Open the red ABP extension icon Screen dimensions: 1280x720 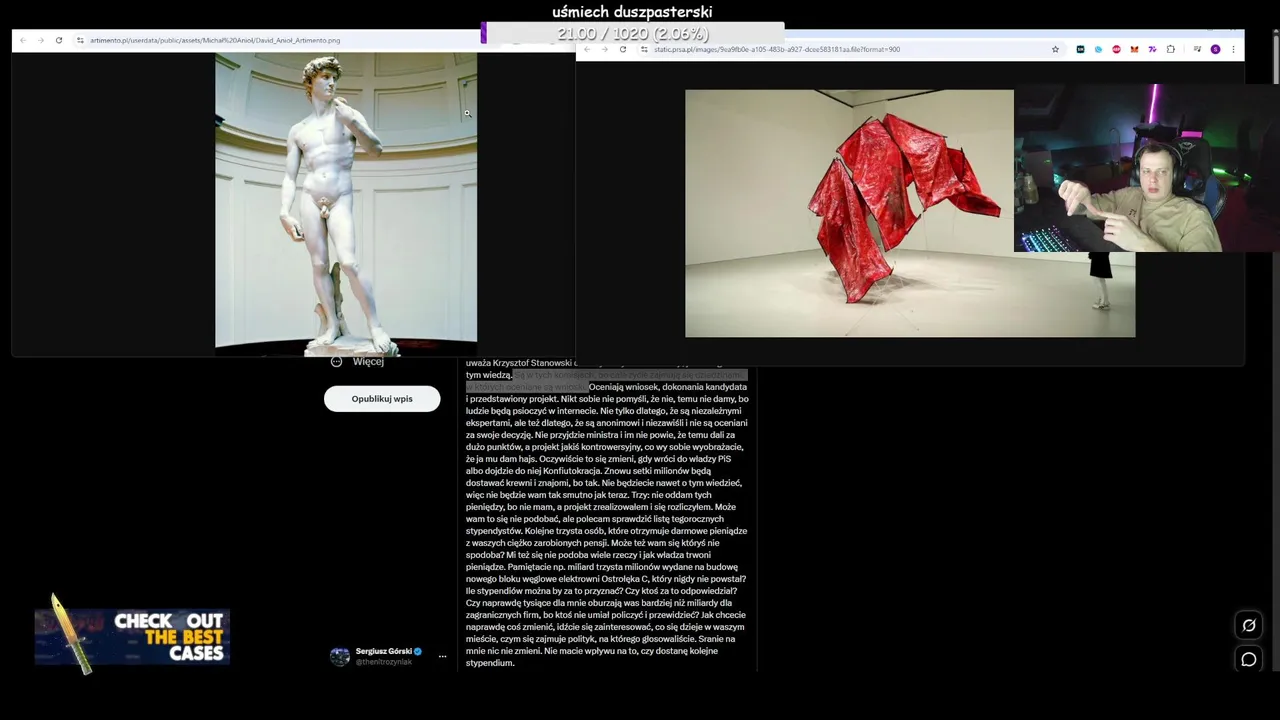click(x=1116, y=49)
